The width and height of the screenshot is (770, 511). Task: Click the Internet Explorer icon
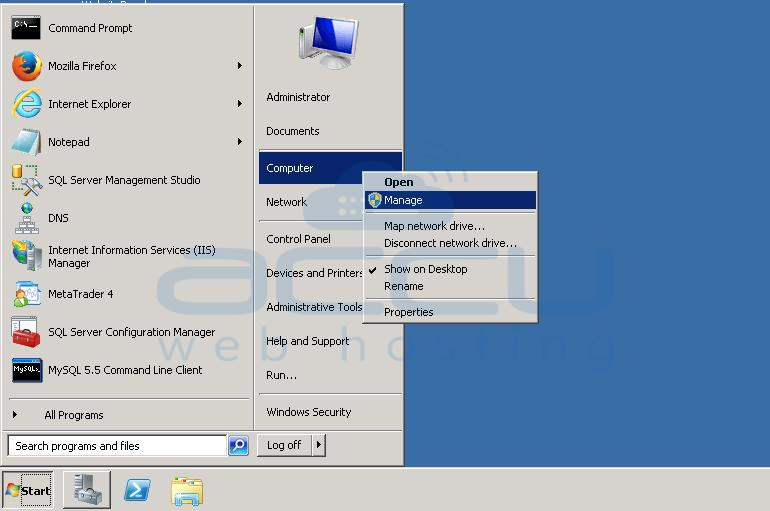[x=27, y=104]
